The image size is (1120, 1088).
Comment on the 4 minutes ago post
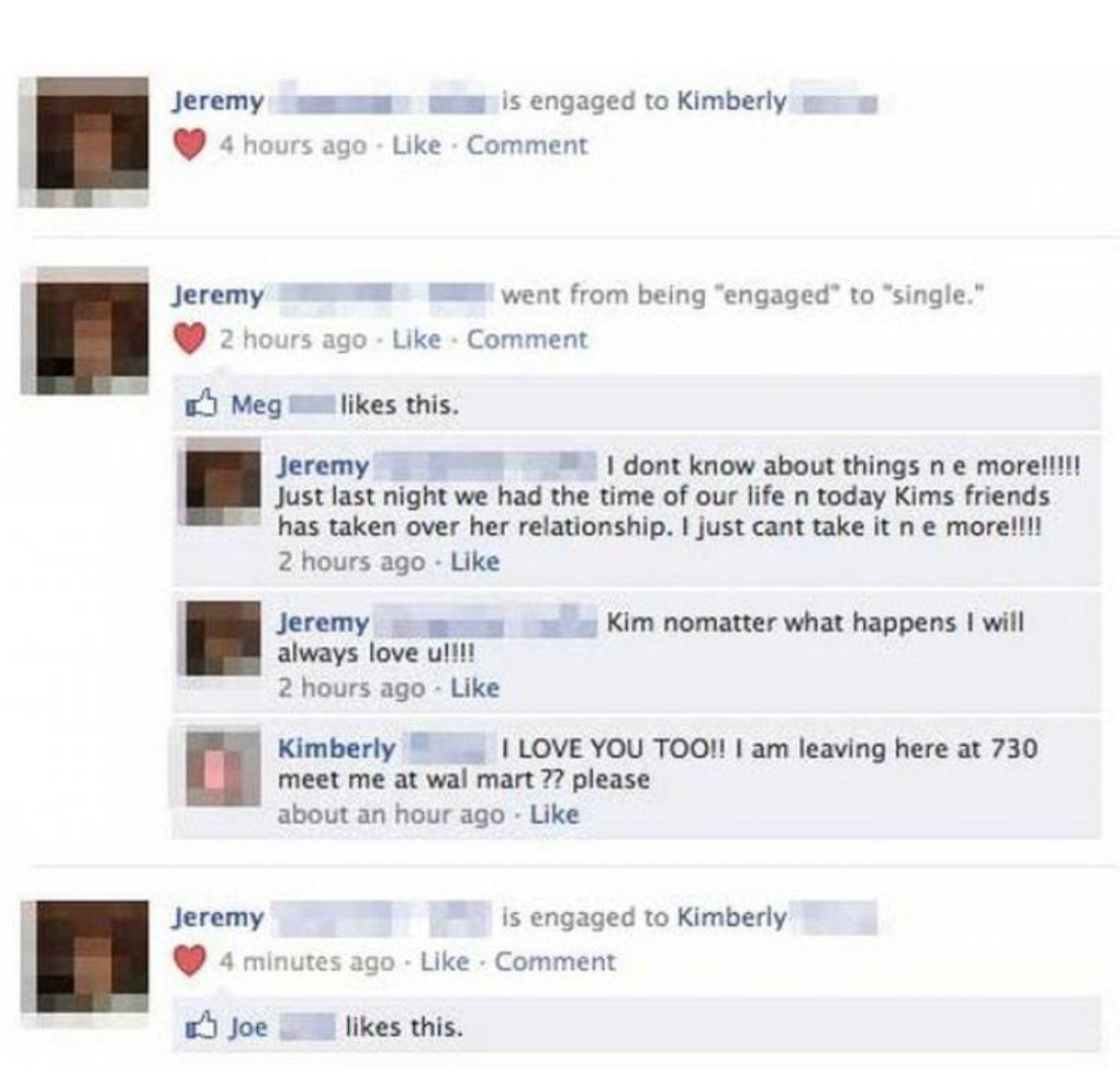click(555, 962)
